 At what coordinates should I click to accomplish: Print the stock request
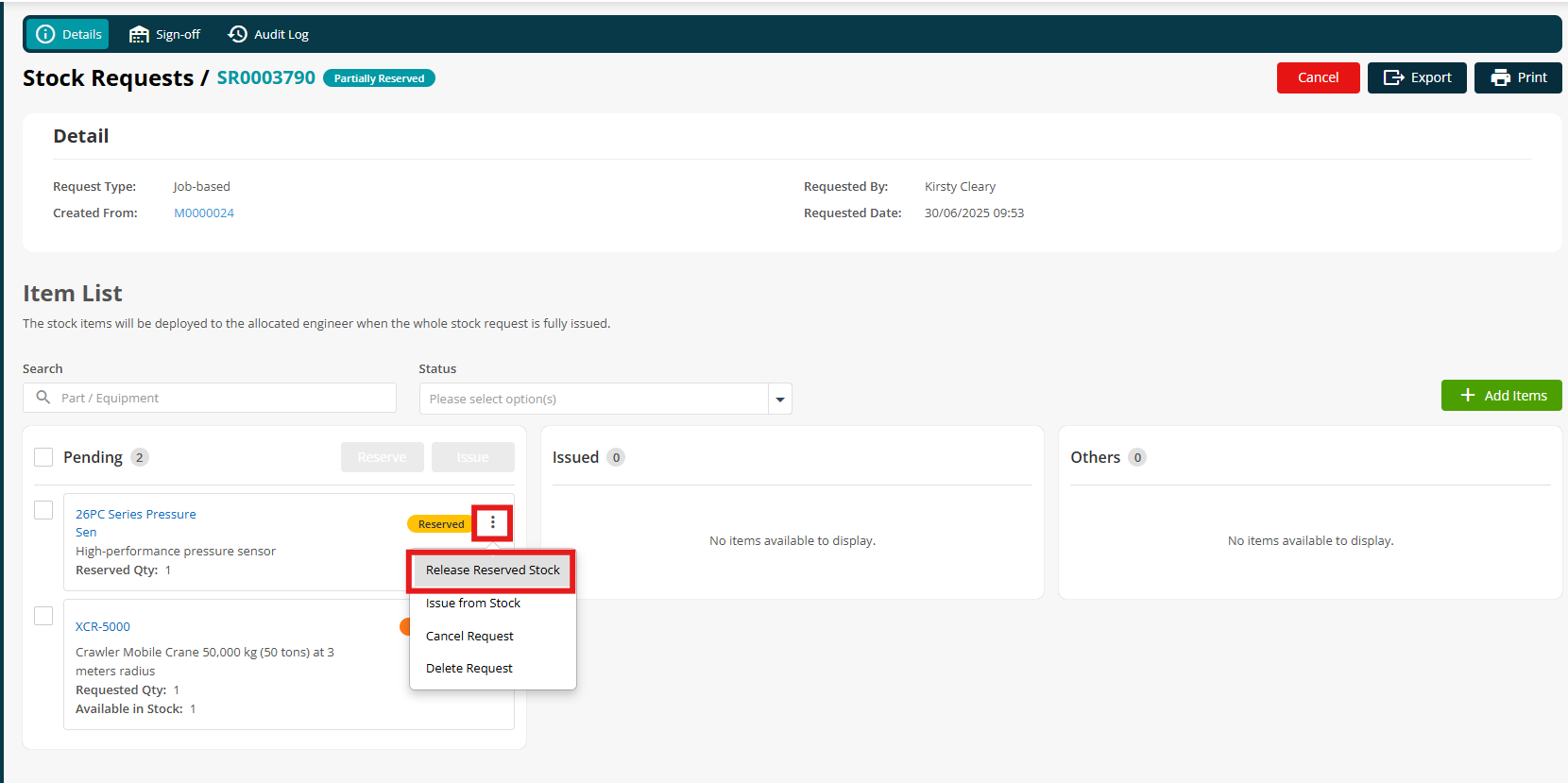pyautogui.click(x=1518, y=77)
